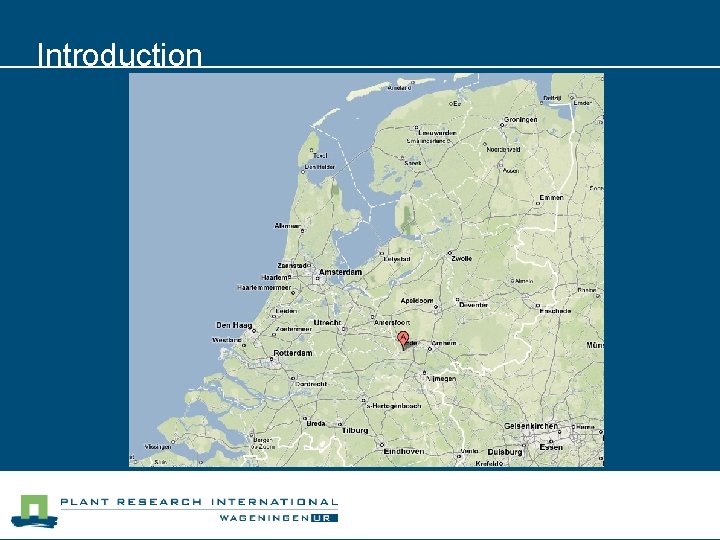720x540 pixels.
Task: Click the red location pin marker
Action: (x=403, y=341)
